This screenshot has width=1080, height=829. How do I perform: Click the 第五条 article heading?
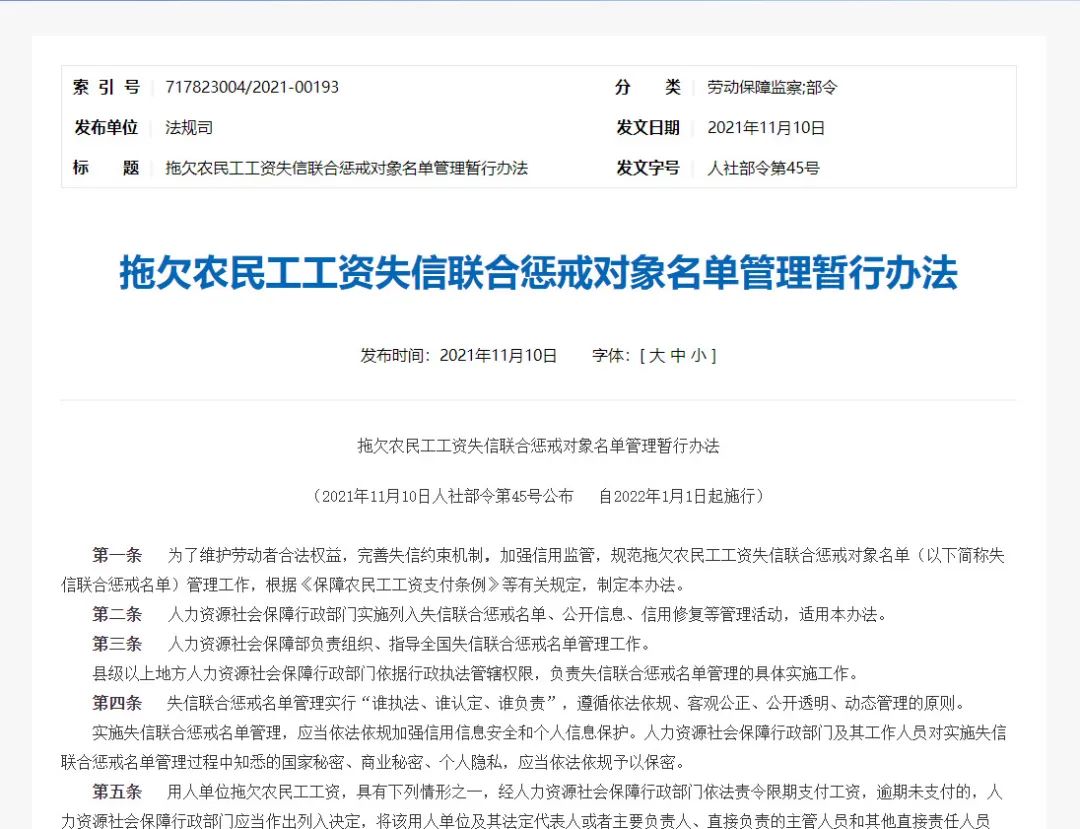[x=117, y=792]
